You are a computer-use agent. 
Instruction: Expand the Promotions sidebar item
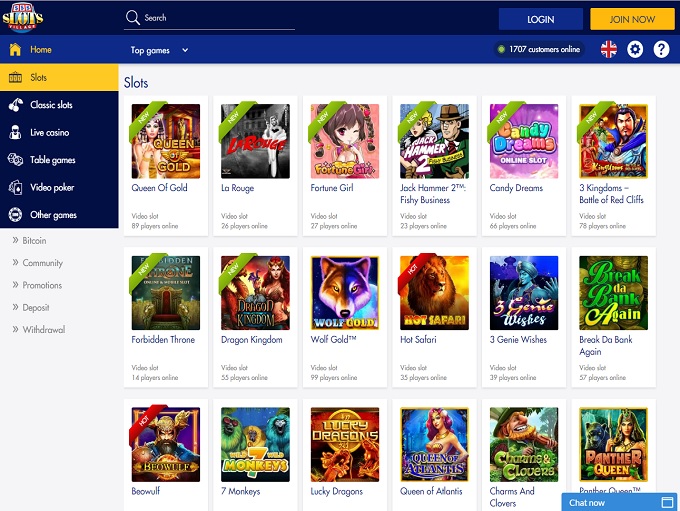42,285
